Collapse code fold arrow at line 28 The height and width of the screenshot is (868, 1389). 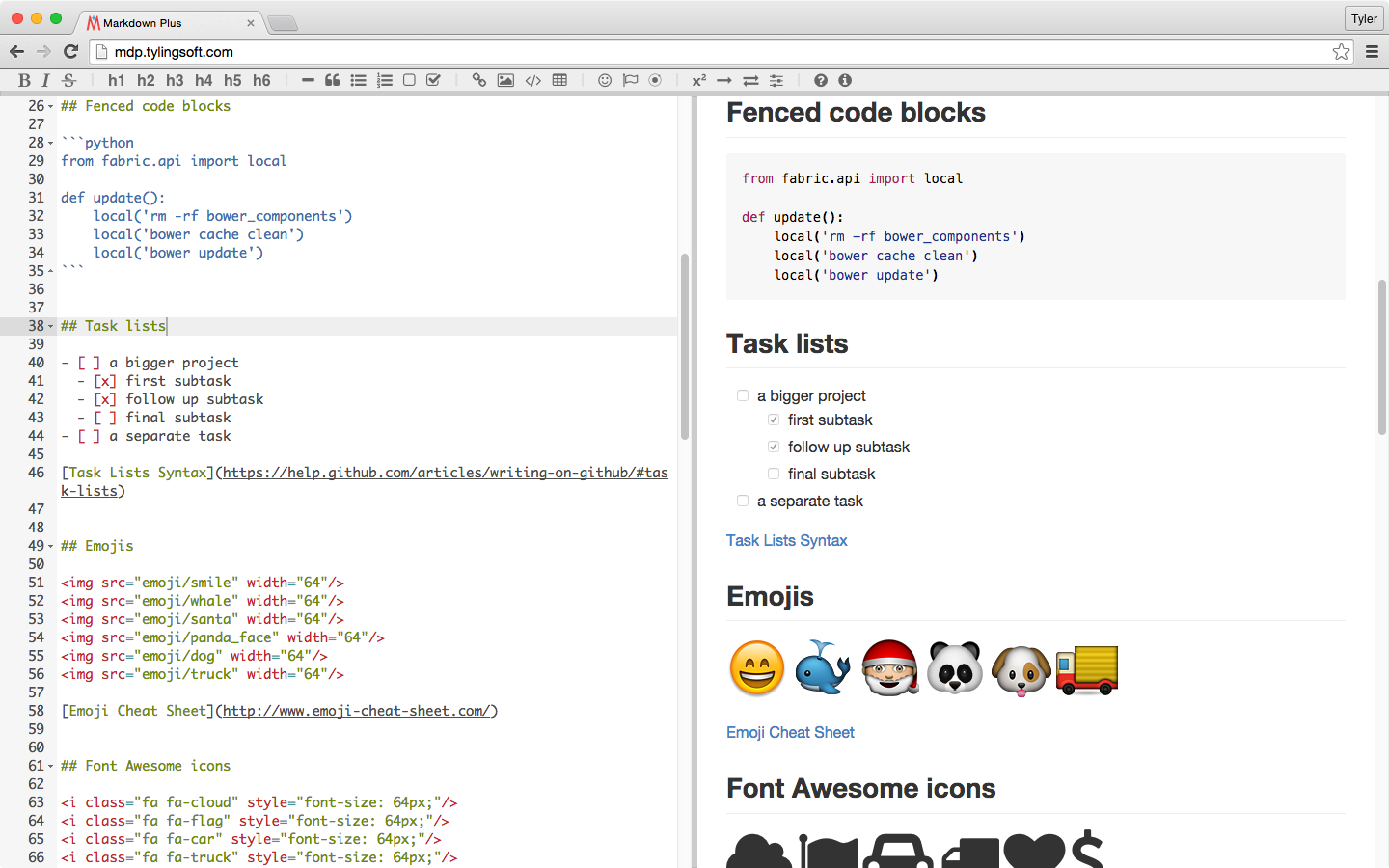pos(51,143)
